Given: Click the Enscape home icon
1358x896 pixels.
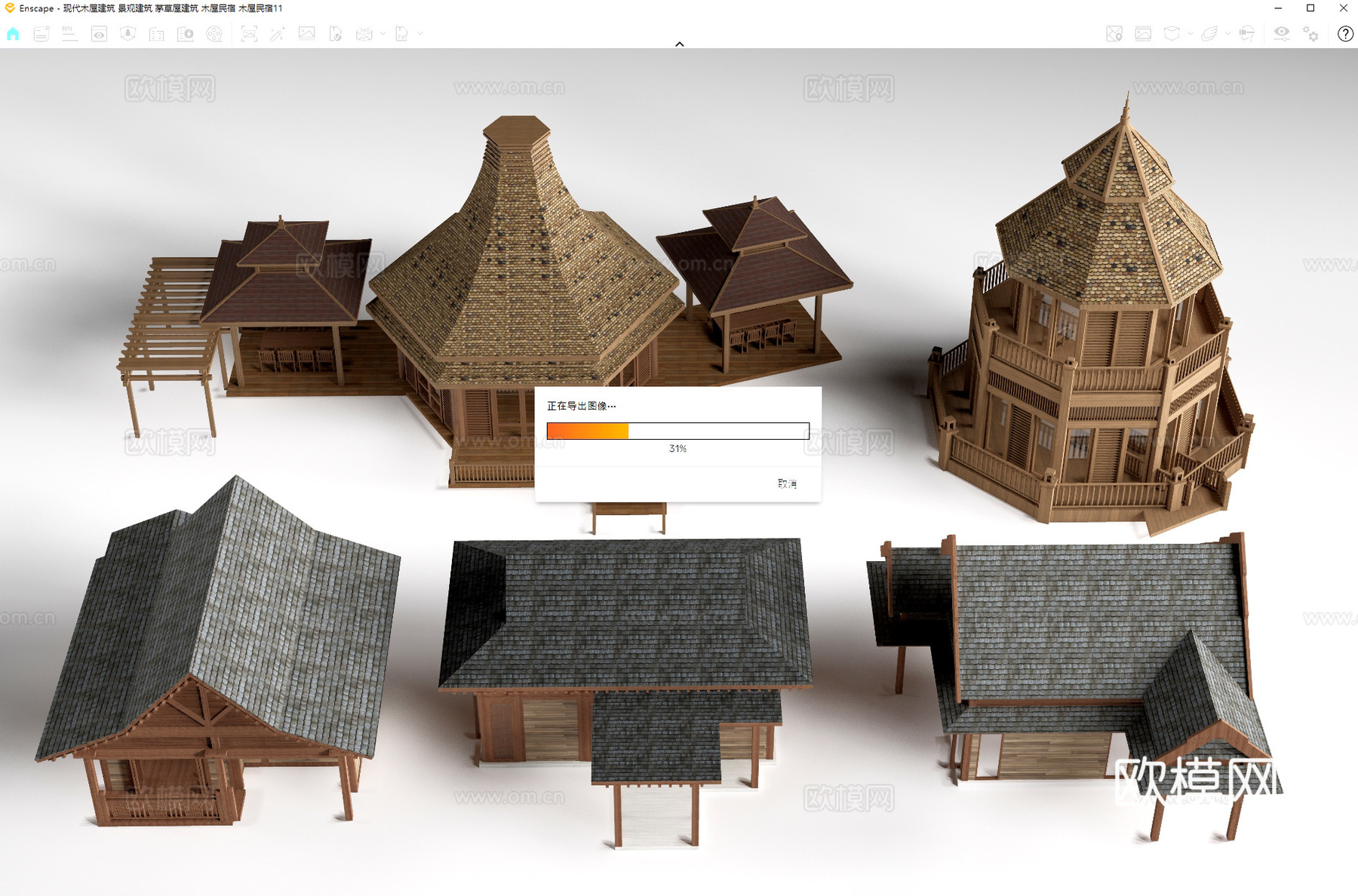Looking at the screenshot, I should tap(13, 34).
